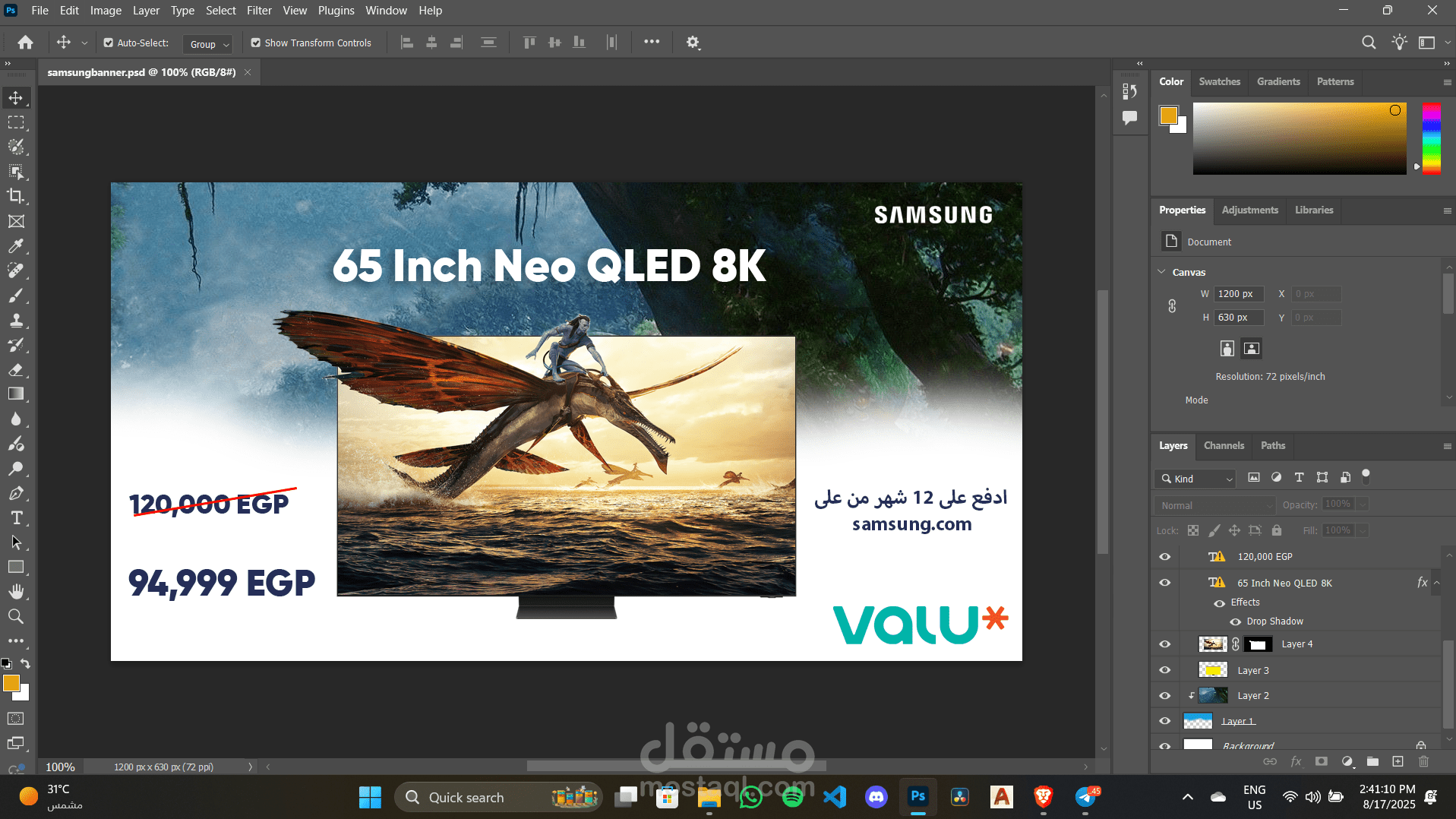The image size is (1456, 819).
Task: Open the options bar settings gear
Action: tap(693, 43)
